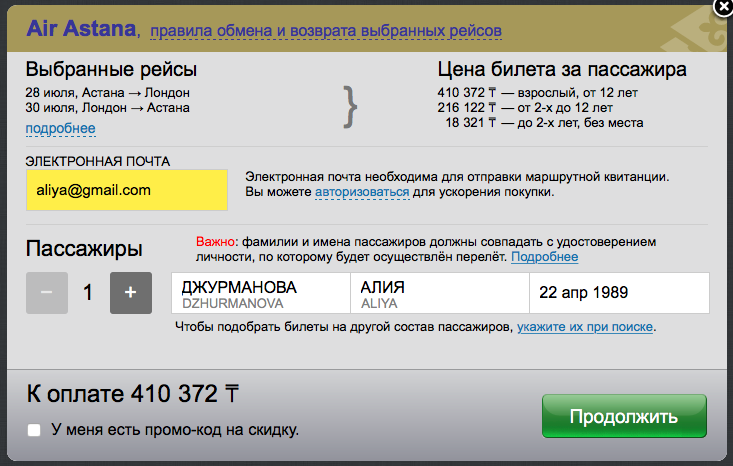Click infant price '18 321 ₸' line
This screenshot has width=733, height=466.
coord(544,122)
